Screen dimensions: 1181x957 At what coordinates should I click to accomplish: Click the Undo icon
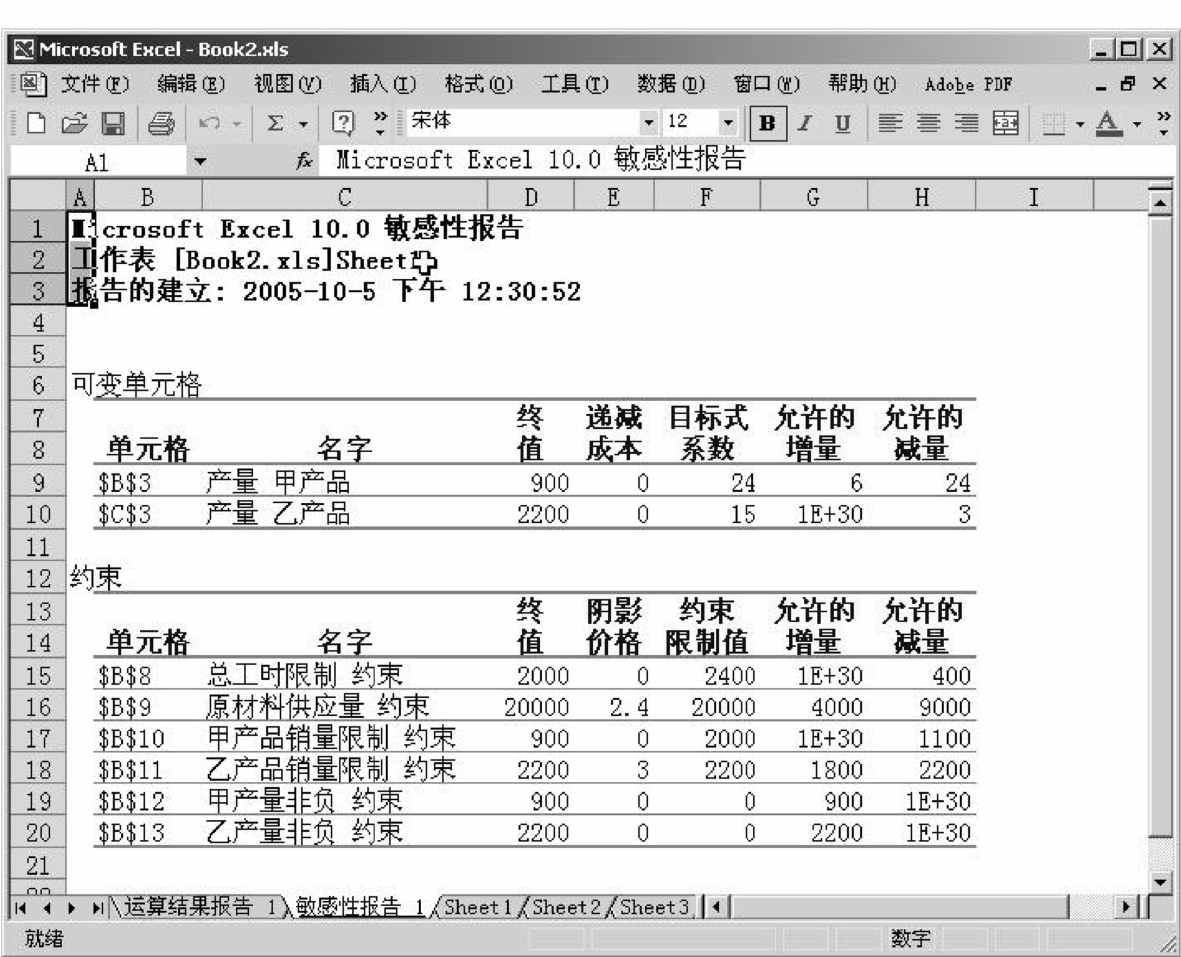[209, 123]
